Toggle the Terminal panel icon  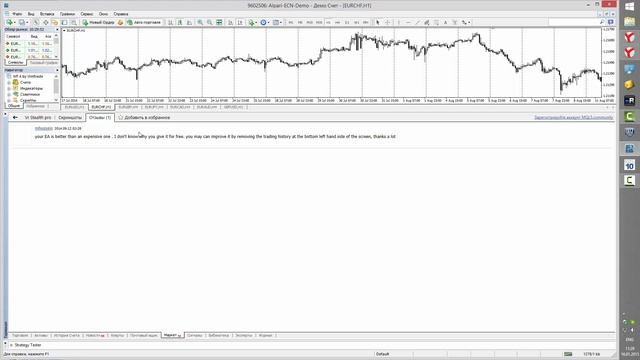[x=64, y=22]
